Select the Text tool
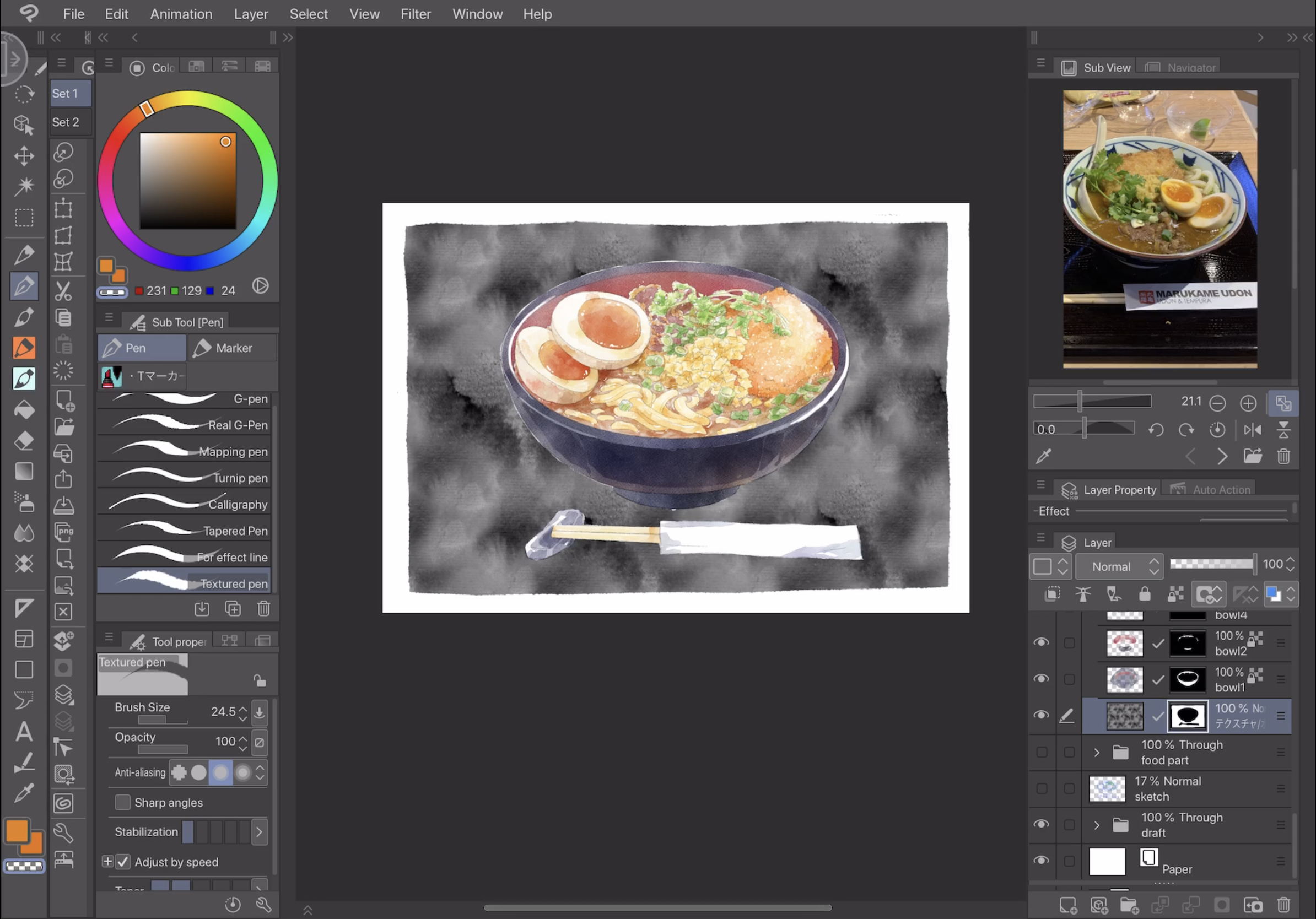Viewport: 1316px width, 919px height. [x=24, y=731]
